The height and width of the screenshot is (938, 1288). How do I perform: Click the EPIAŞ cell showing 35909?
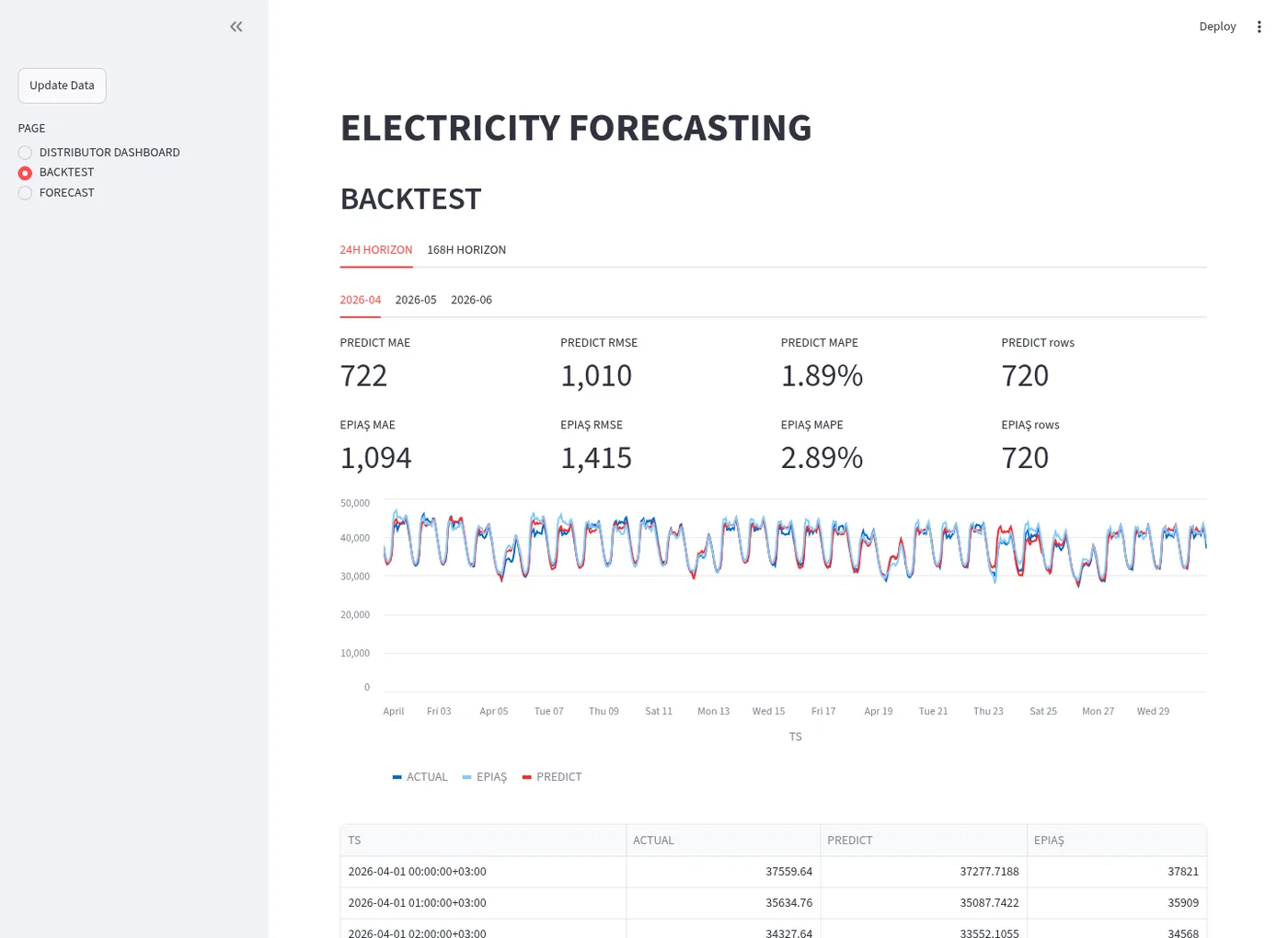(1117, 903)
